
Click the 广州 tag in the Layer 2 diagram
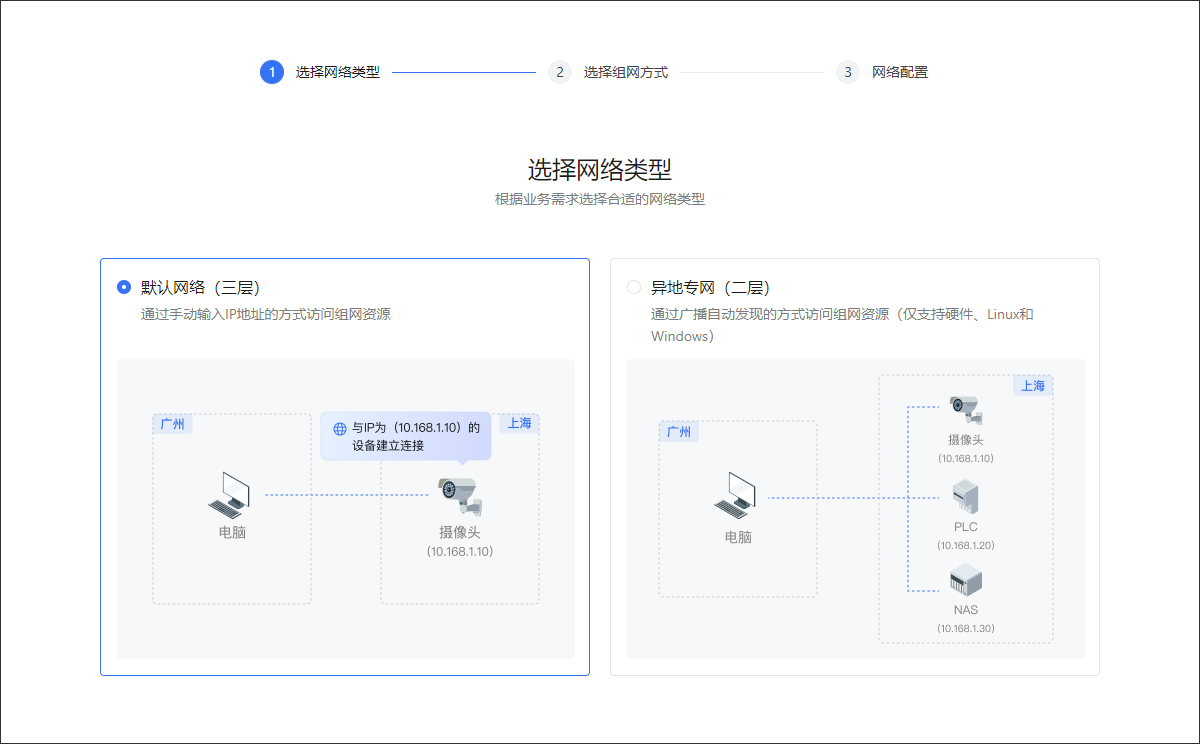679,432
